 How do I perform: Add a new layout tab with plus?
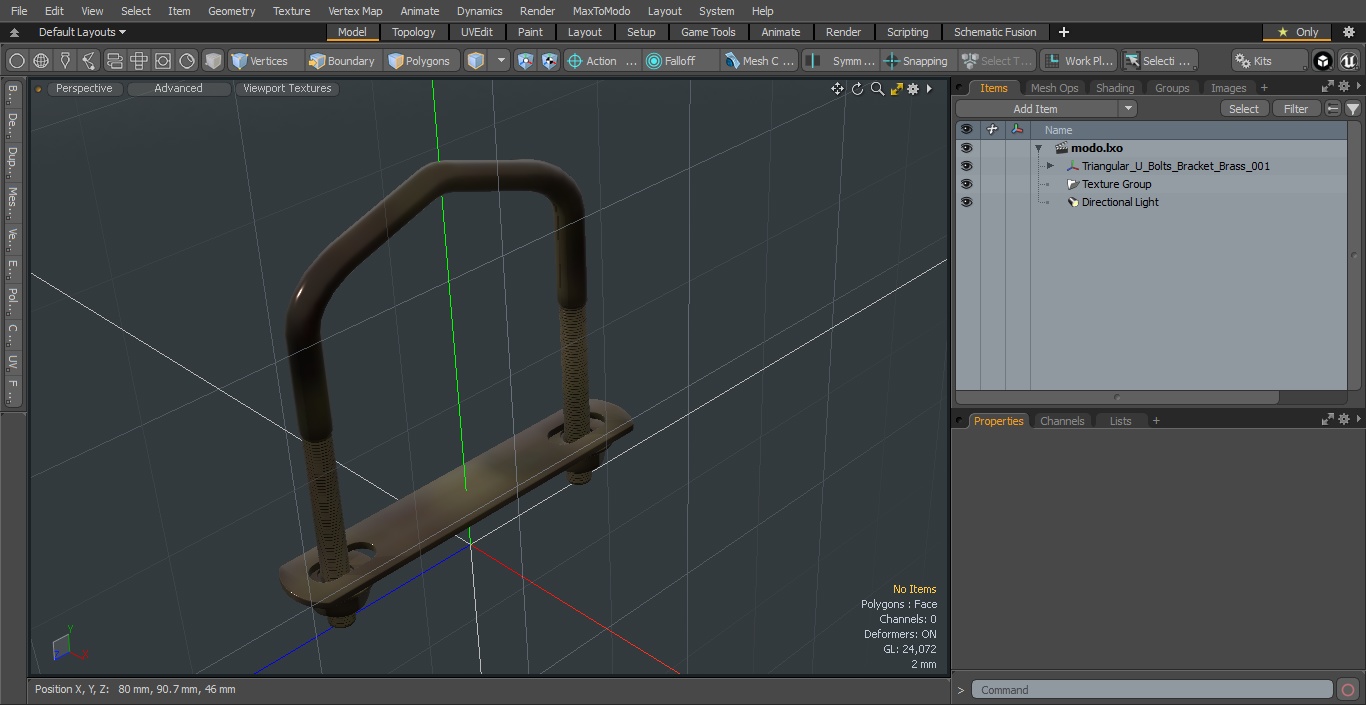coord(1064,32)
